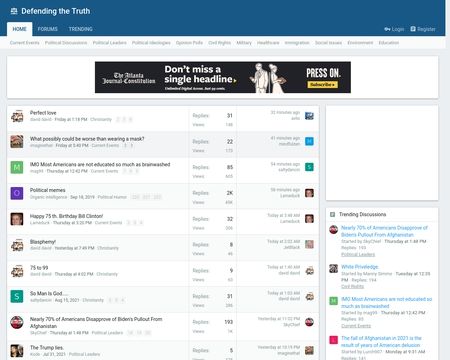Switch to the FORUMS tab
The height and width of the screenshot is (360, 450).
coord(47,29)
